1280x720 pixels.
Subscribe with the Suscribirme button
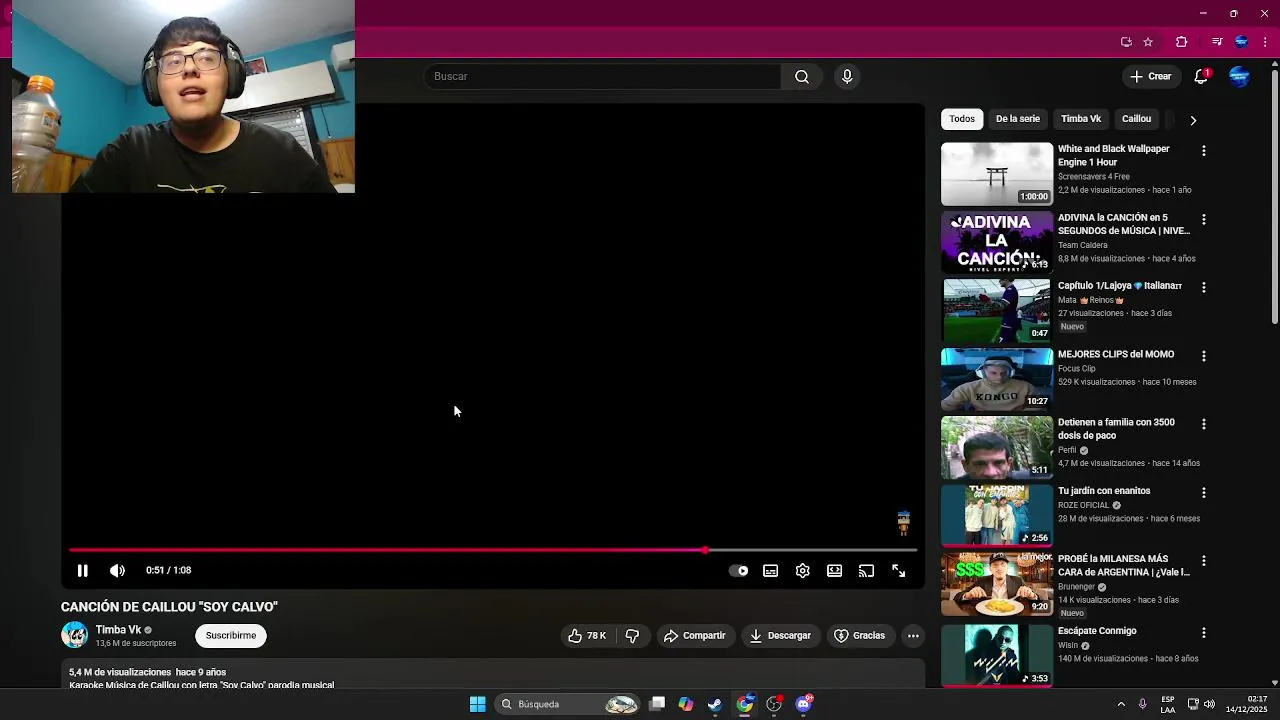231,635
